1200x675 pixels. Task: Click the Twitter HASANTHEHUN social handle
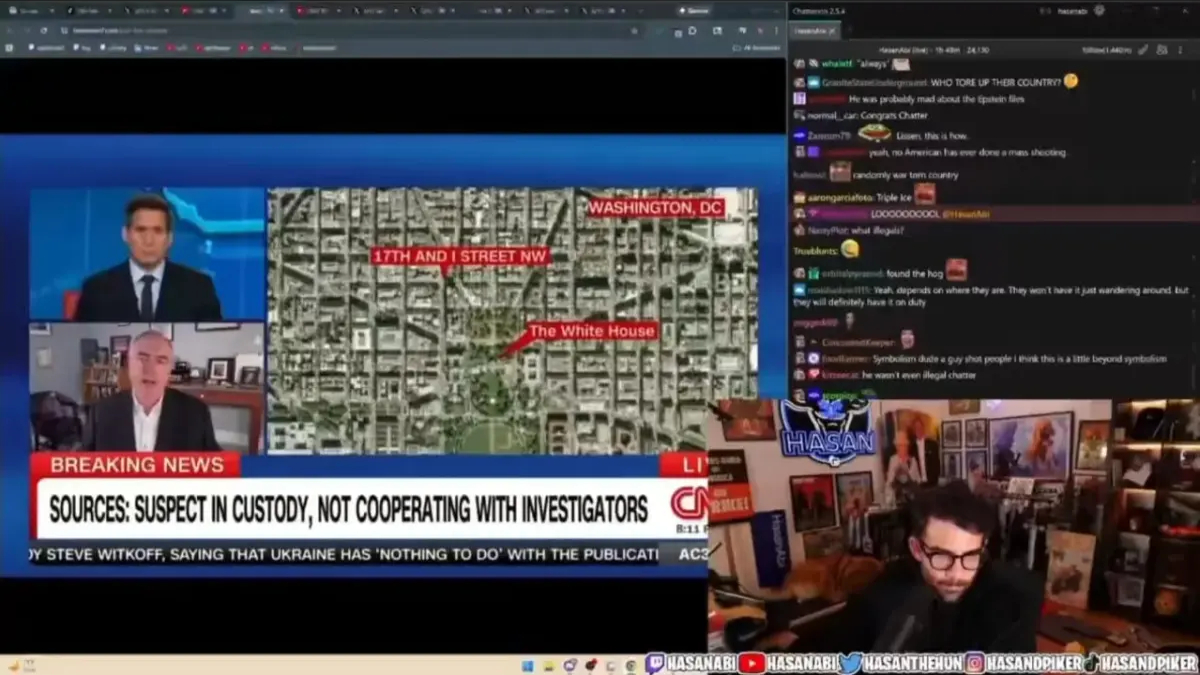coord(900,663)
